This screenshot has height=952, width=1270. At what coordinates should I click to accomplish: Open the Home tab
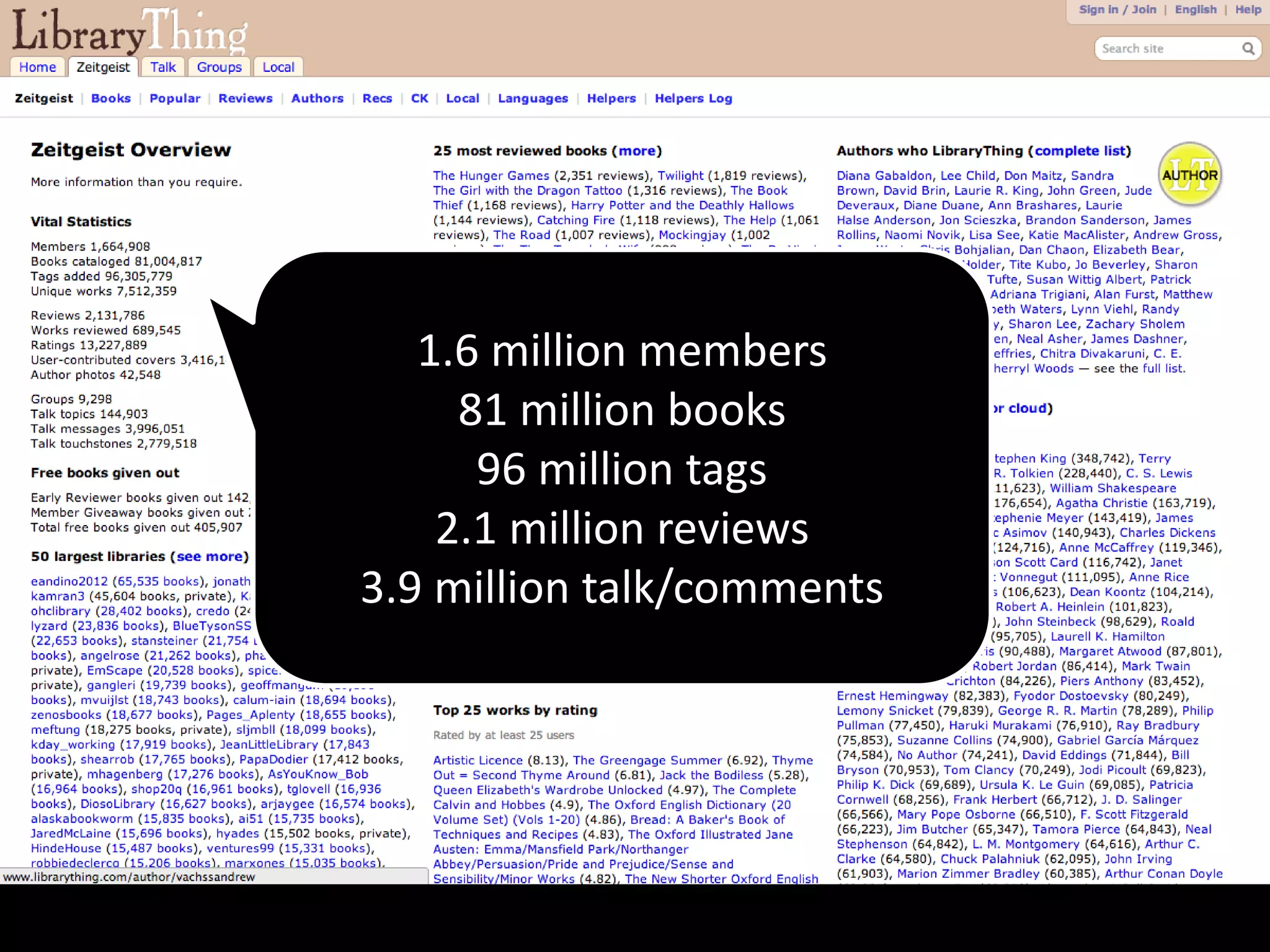pos(37,68)
